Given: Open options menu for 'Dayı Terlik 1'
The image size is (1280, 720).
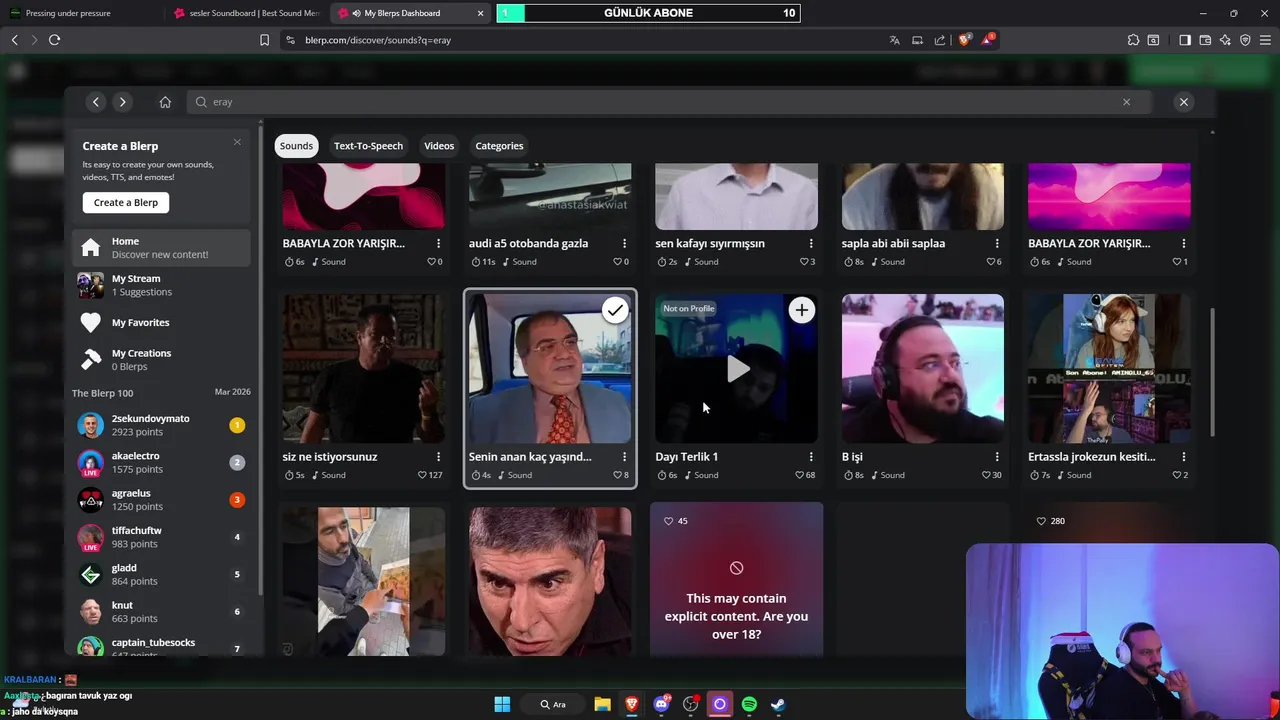Looking at the screenshot, I should 811,457.
